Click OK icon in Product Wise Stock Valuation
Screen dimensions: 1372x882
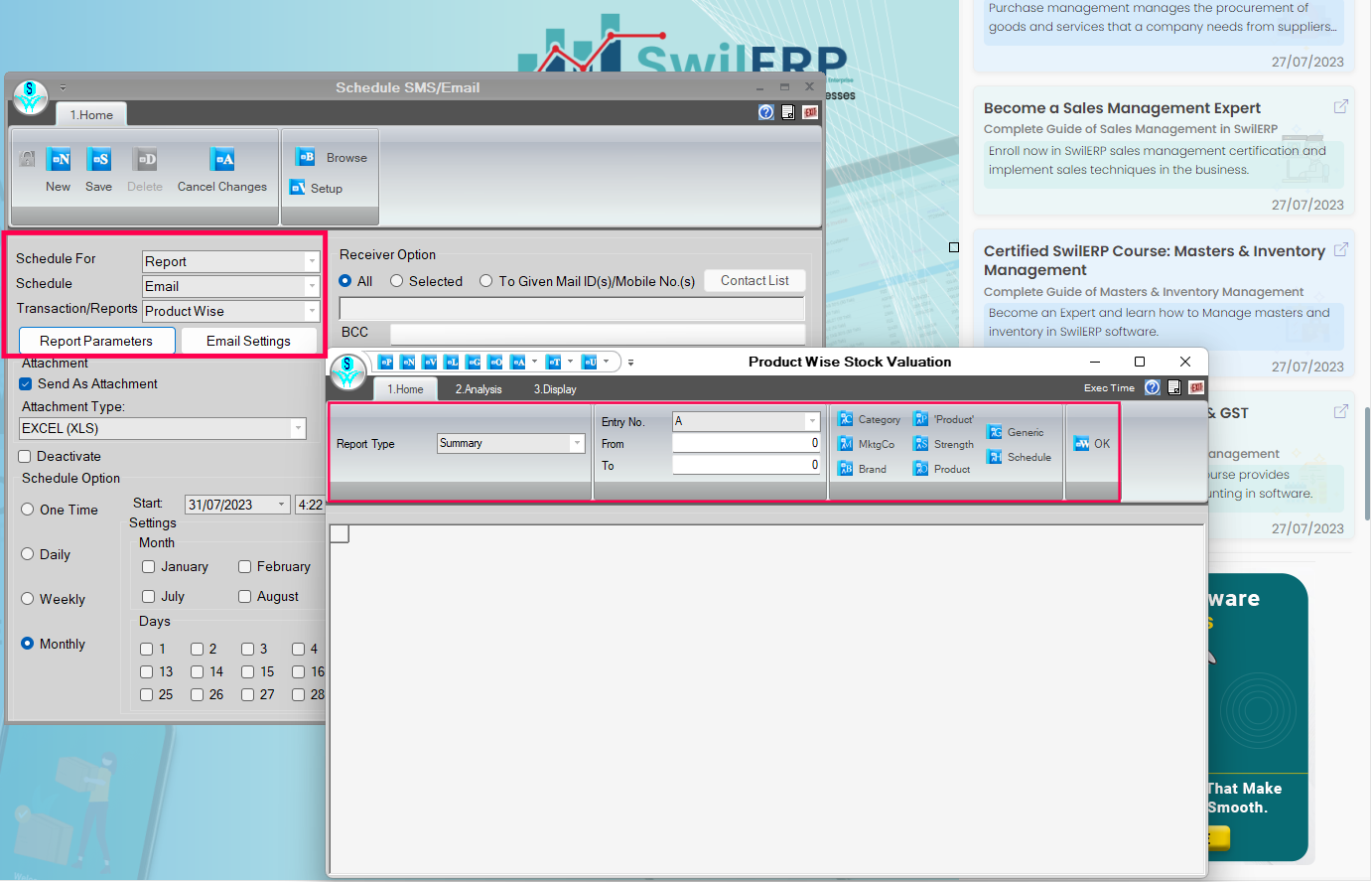click(x=1081, y=444)
